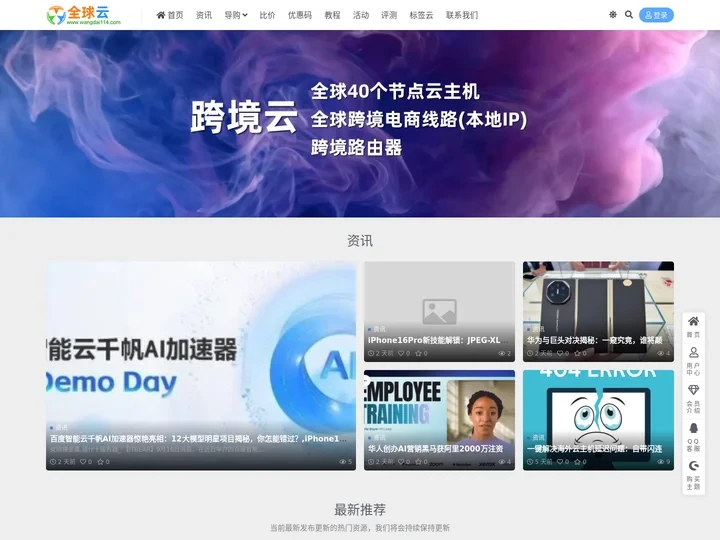Open 用户中心 from the floating sidebar
The image size is (720, 540).
click(x=693, y=361)
